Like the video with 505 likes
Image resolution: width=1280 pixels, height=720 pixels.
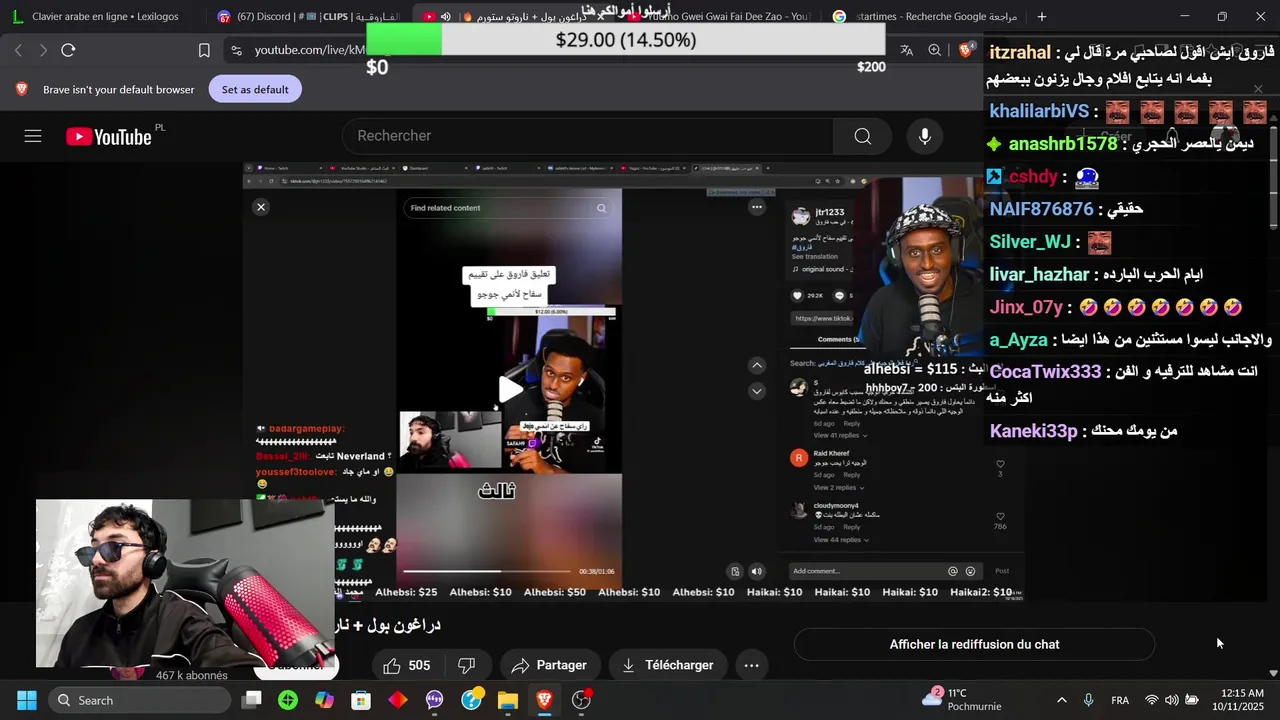click(406, 665)
